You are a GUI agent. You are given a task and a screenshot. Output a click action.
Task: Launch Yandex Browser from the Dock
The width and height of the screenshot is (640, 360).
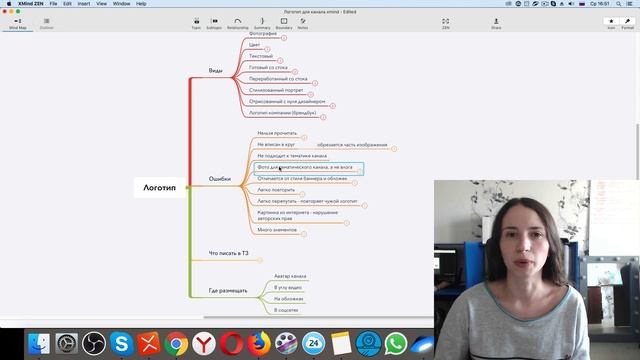204,344
